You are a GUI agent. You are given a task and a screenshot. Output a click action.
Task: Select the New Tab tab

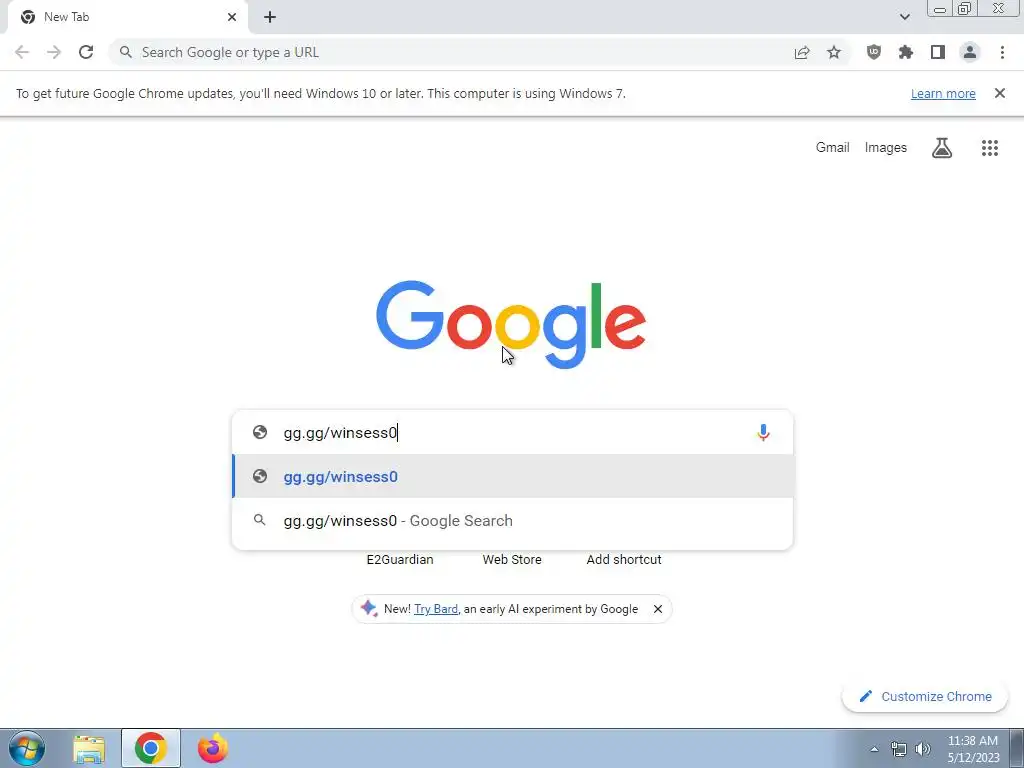(x=127, y=17)
